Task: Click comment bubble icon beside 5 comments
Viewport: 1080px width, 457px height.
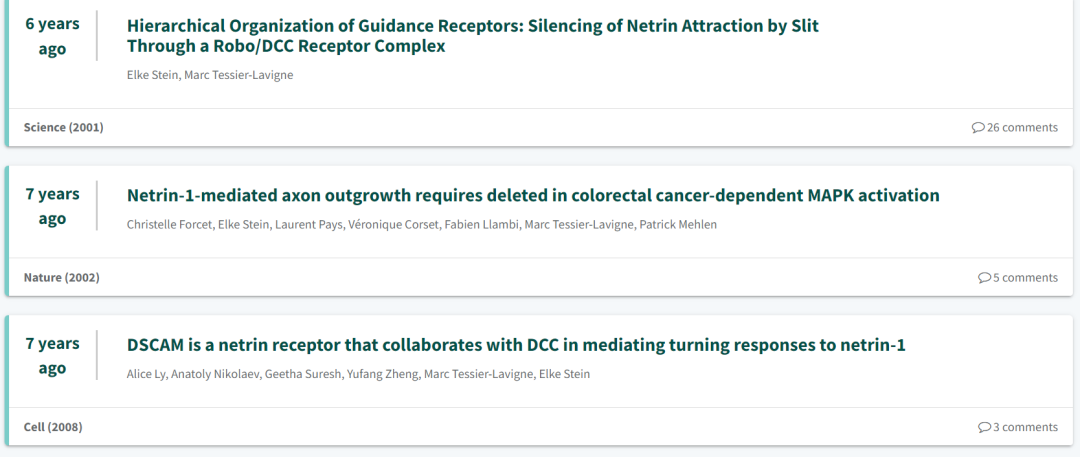Action: 984,278
